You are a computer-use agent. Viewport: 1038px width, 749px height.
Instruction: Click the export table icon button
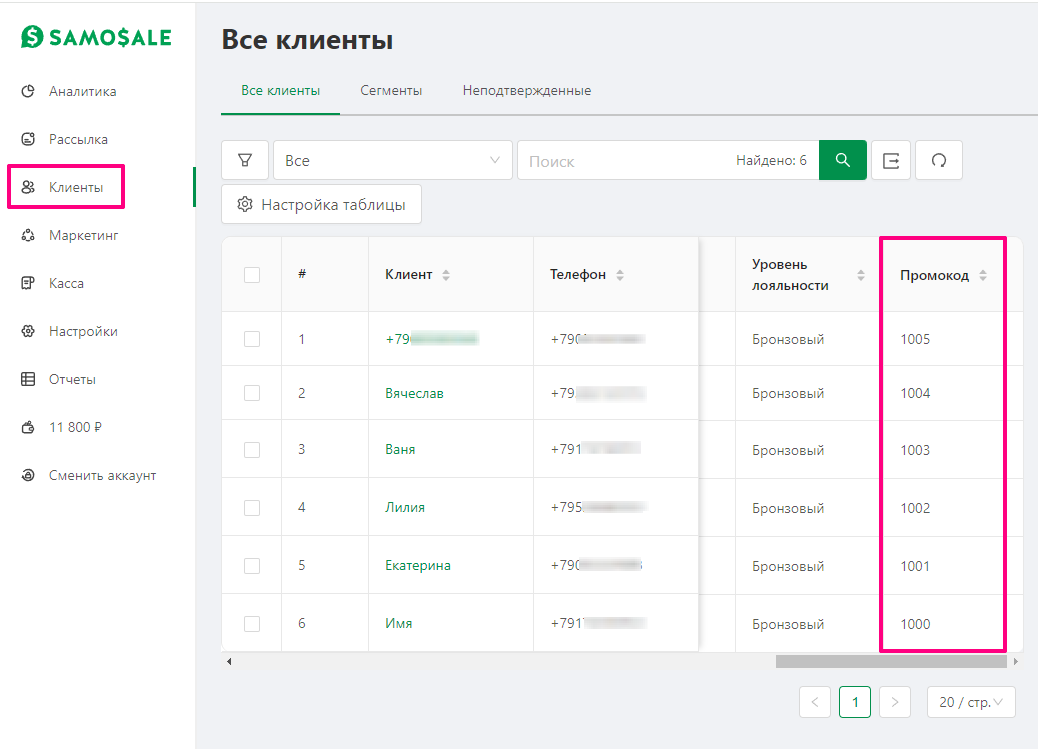coord(891,160)
